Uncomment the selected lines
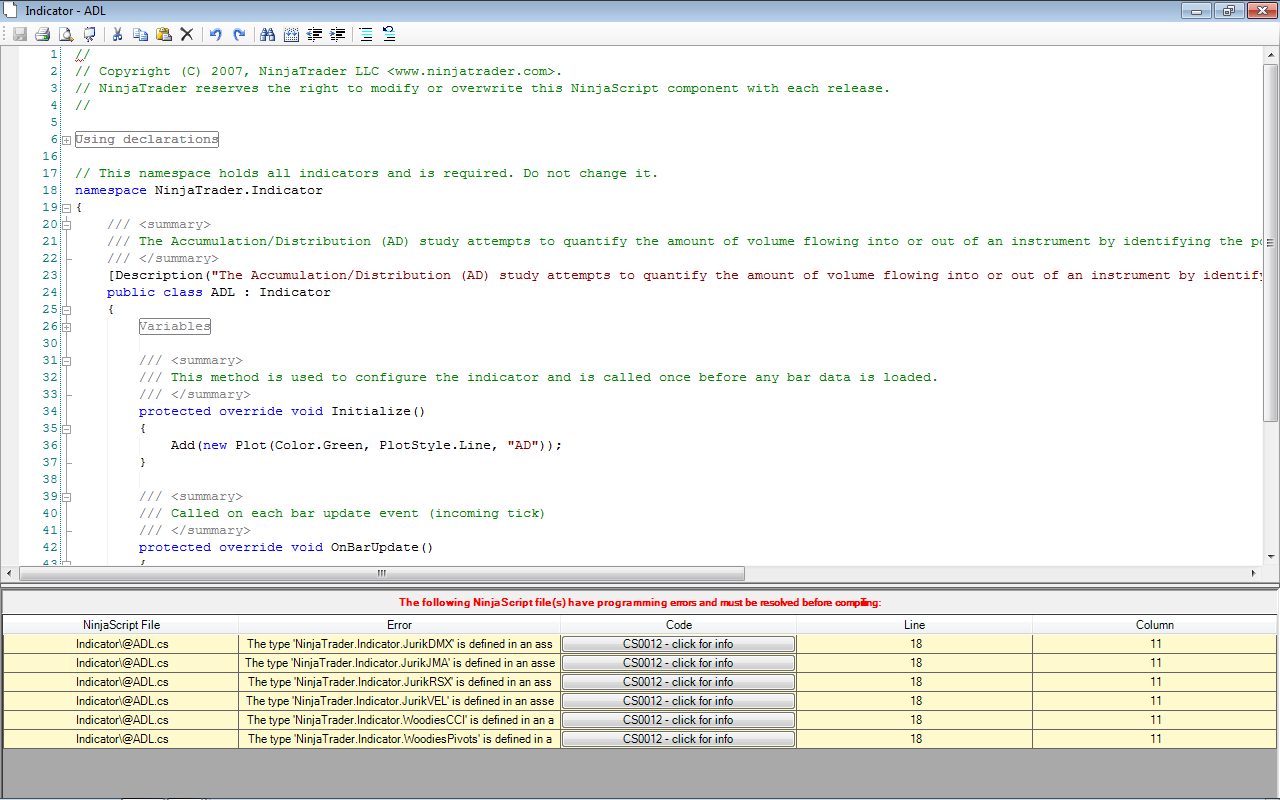Viewport: 1280px width, 800px height. (389, 34)
